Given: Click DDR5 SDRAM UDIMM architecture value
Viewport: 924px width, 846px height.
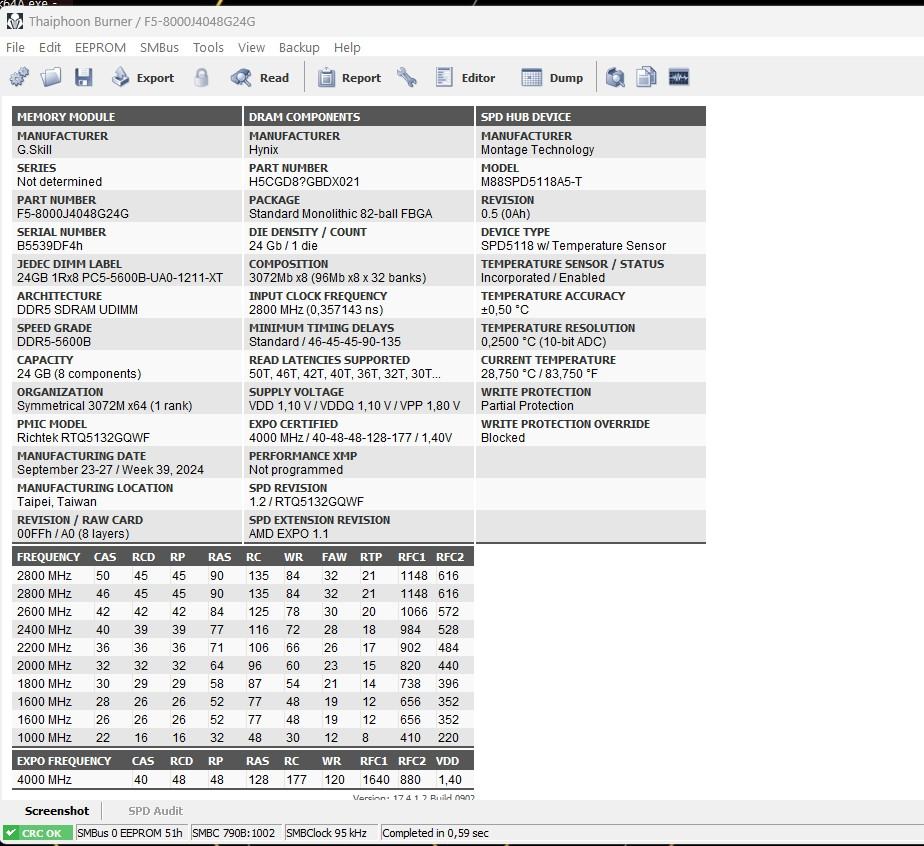Looking at the screenshot, I should point(77,310).
